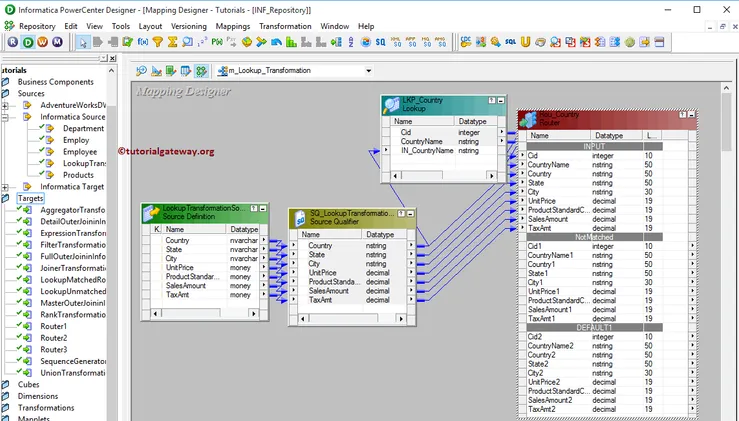Image resolution: width=739 pixels, height=421 pixels.
Task: Add Sorter transformation A-Z icon
Action: click(x=351, y=42)
